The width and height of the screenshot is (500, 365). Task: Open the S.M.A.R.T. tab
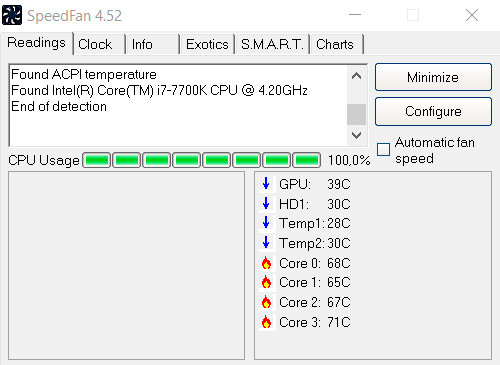tap(272, 44)
